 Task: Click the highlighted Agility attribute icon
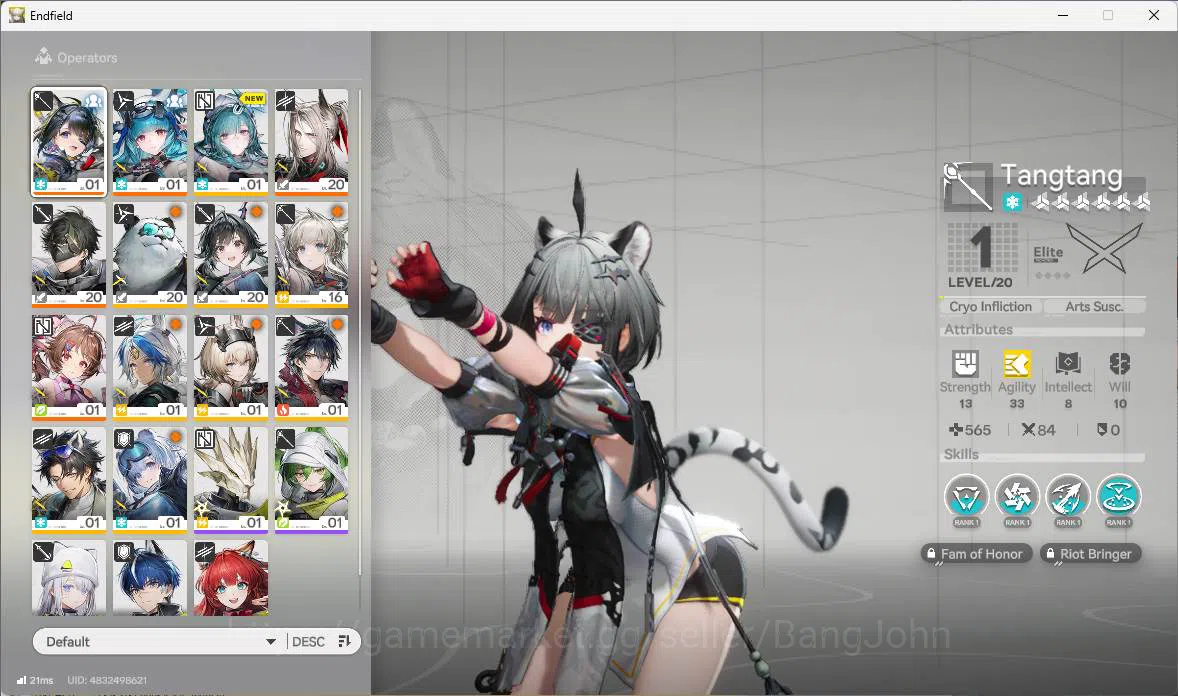coord(1016,364)
